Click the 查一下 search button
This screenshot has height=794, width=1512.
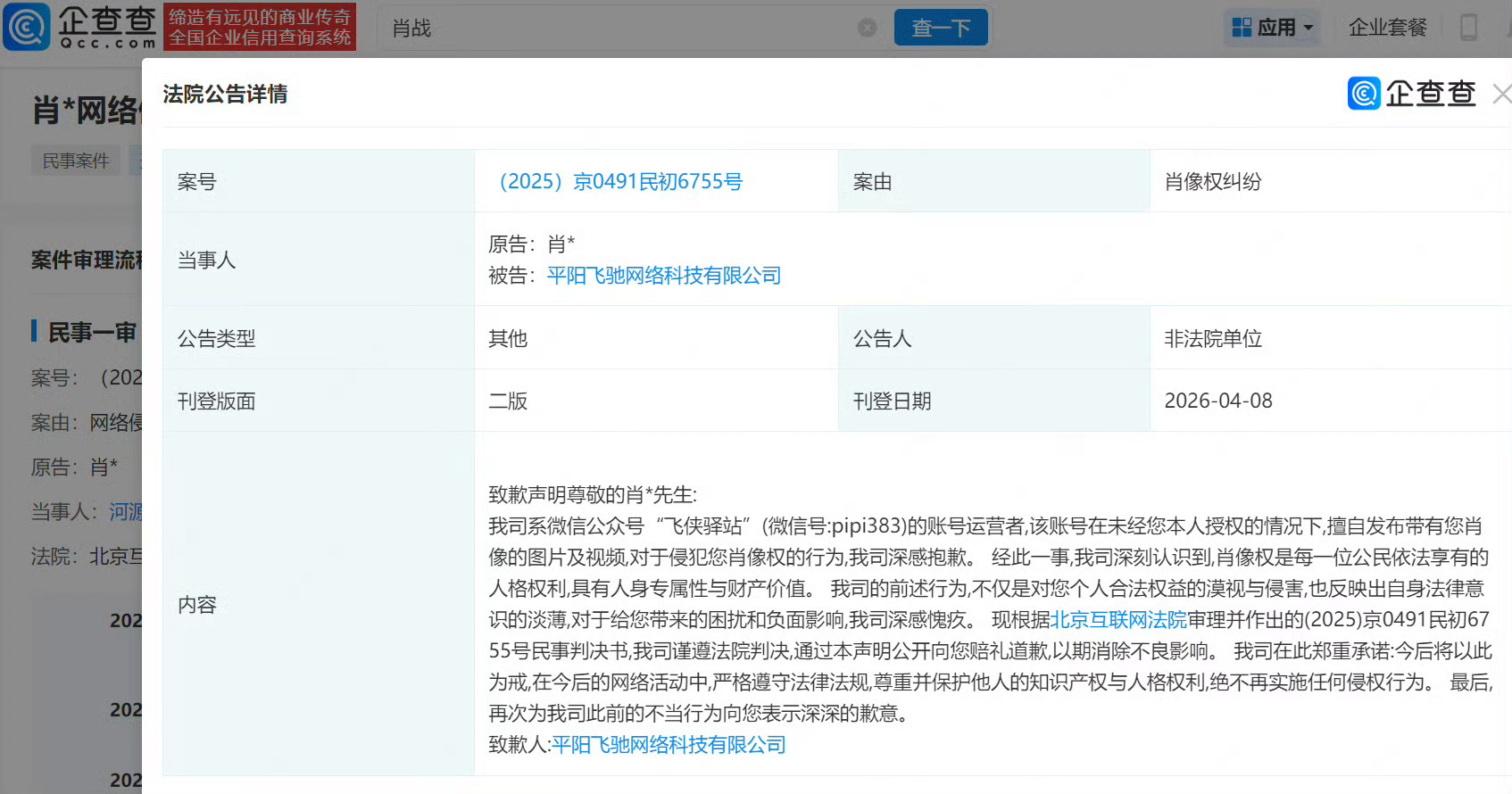[941, 28]
